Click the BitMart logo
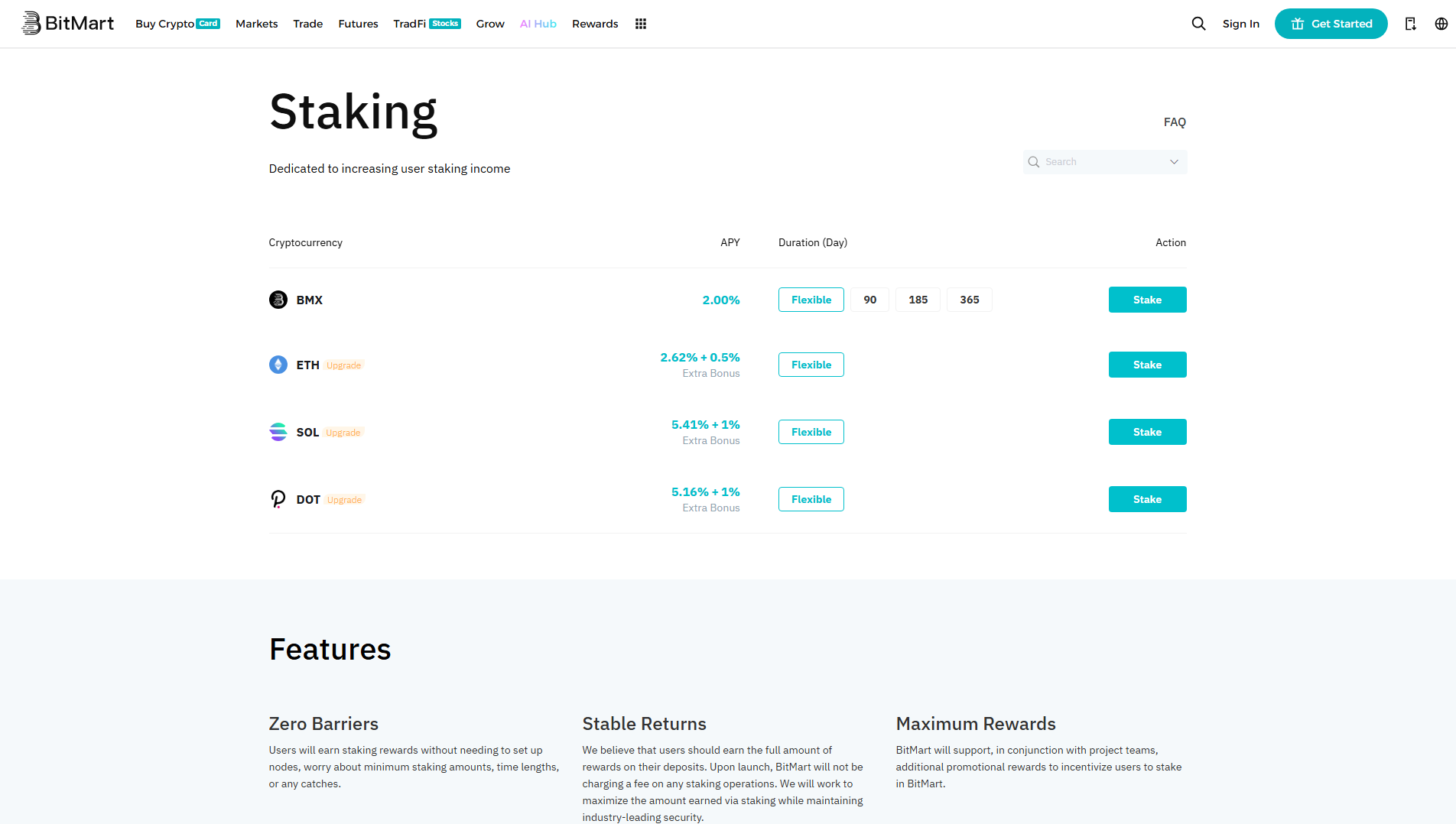The width and height of the screenshot is (1456, 824). pyautogui.click(x=67, y=24)
